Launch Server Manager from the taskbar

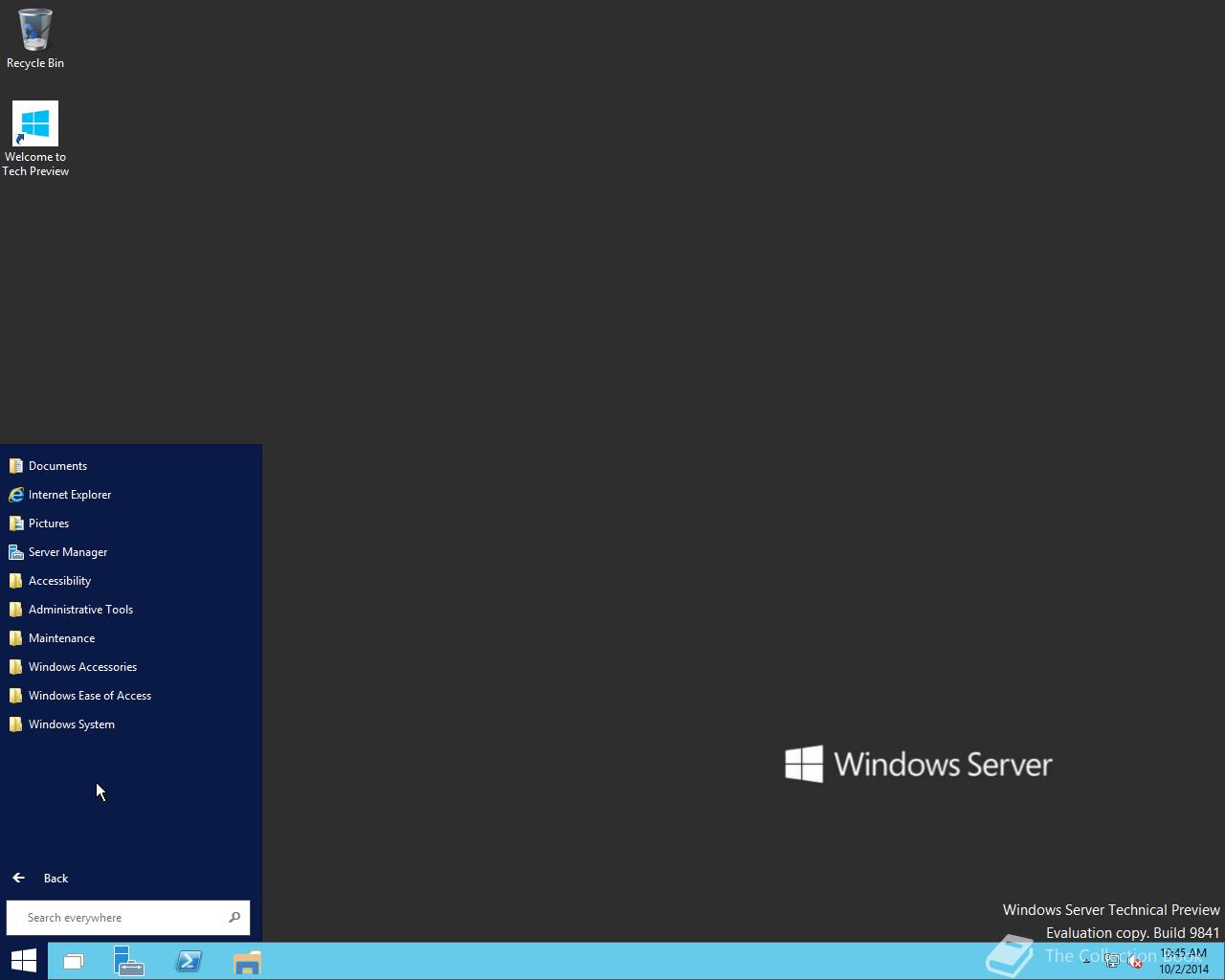[x=129, y=961]
